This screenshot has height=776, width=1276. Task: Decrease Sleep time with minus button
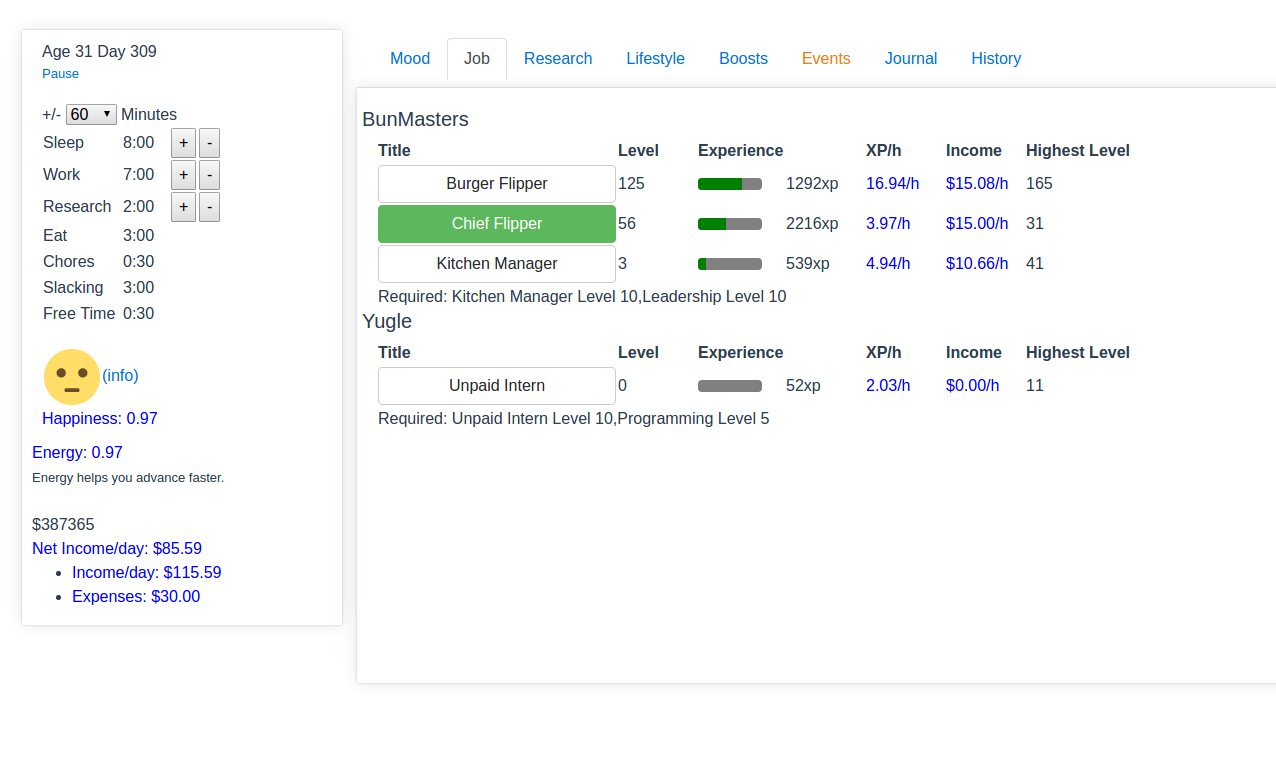(x=209, y=143)
